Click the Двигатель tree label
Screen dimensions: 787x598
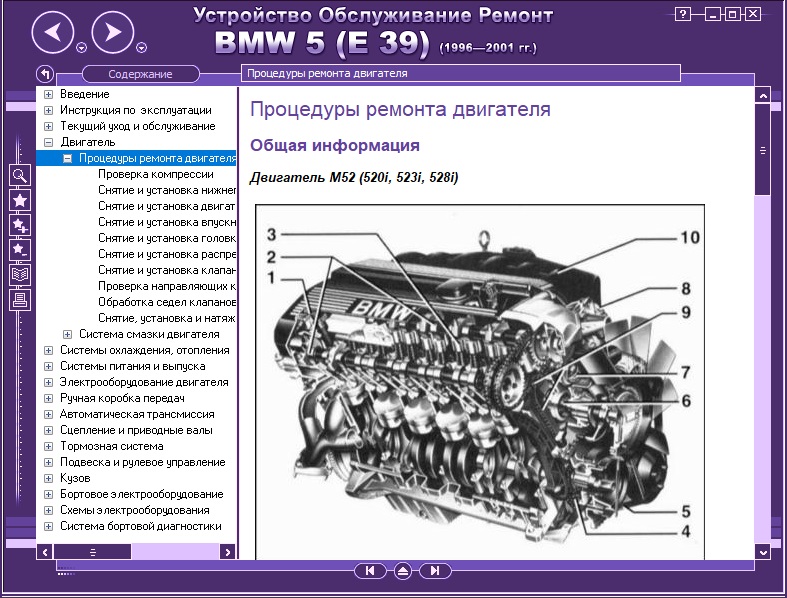88,143
